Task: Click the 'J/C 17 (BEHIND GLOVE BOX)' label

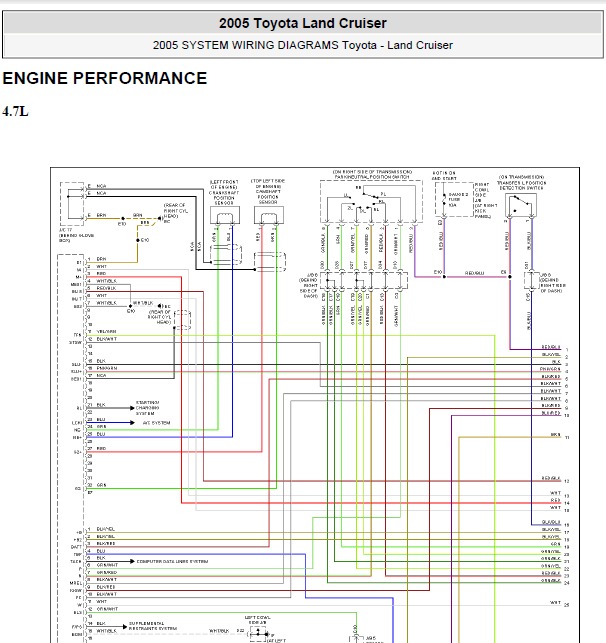Action: (x=76, y=235)
